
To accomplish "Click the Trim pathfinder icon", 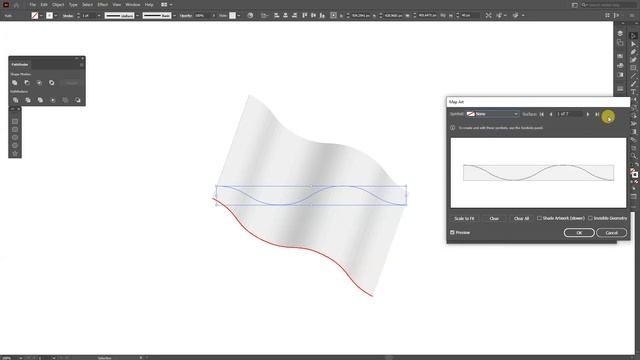I will (x=28, y=100).
